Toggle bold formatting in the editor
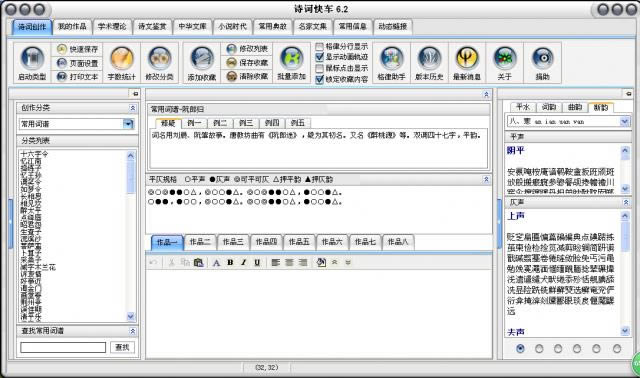Viewport: 640px width, 378px height. click(230, 262)
